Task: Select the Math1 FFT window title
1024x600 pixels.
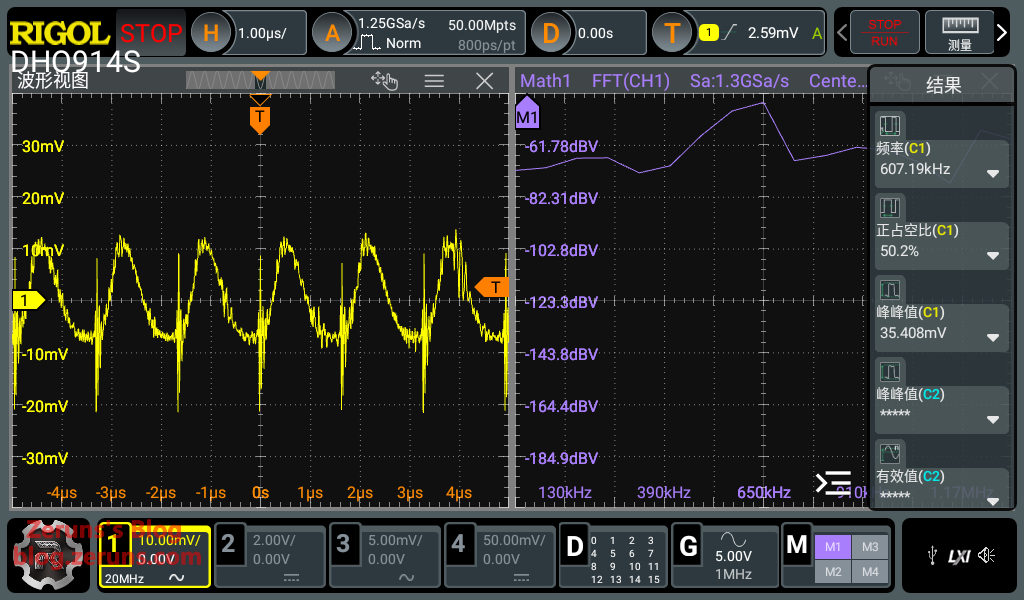Action: click(545, 81)
